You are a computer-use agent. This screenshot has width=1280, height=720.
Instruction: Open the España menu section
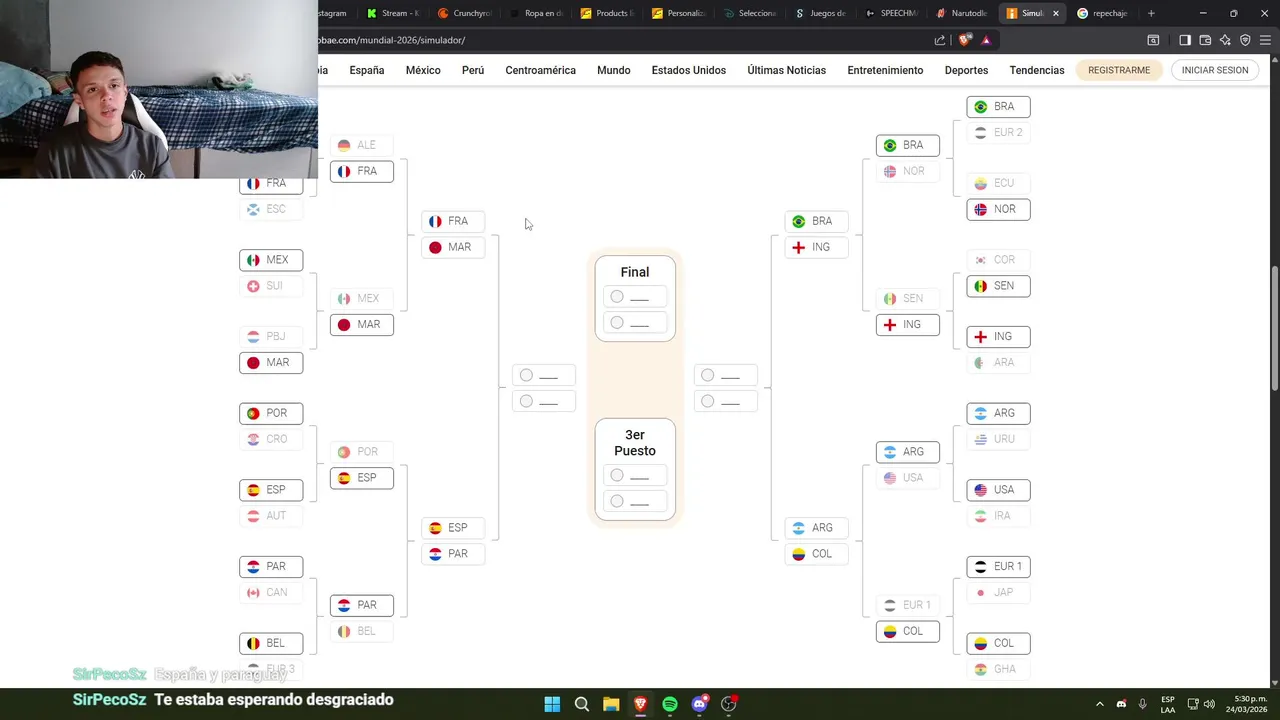[367, 70]
